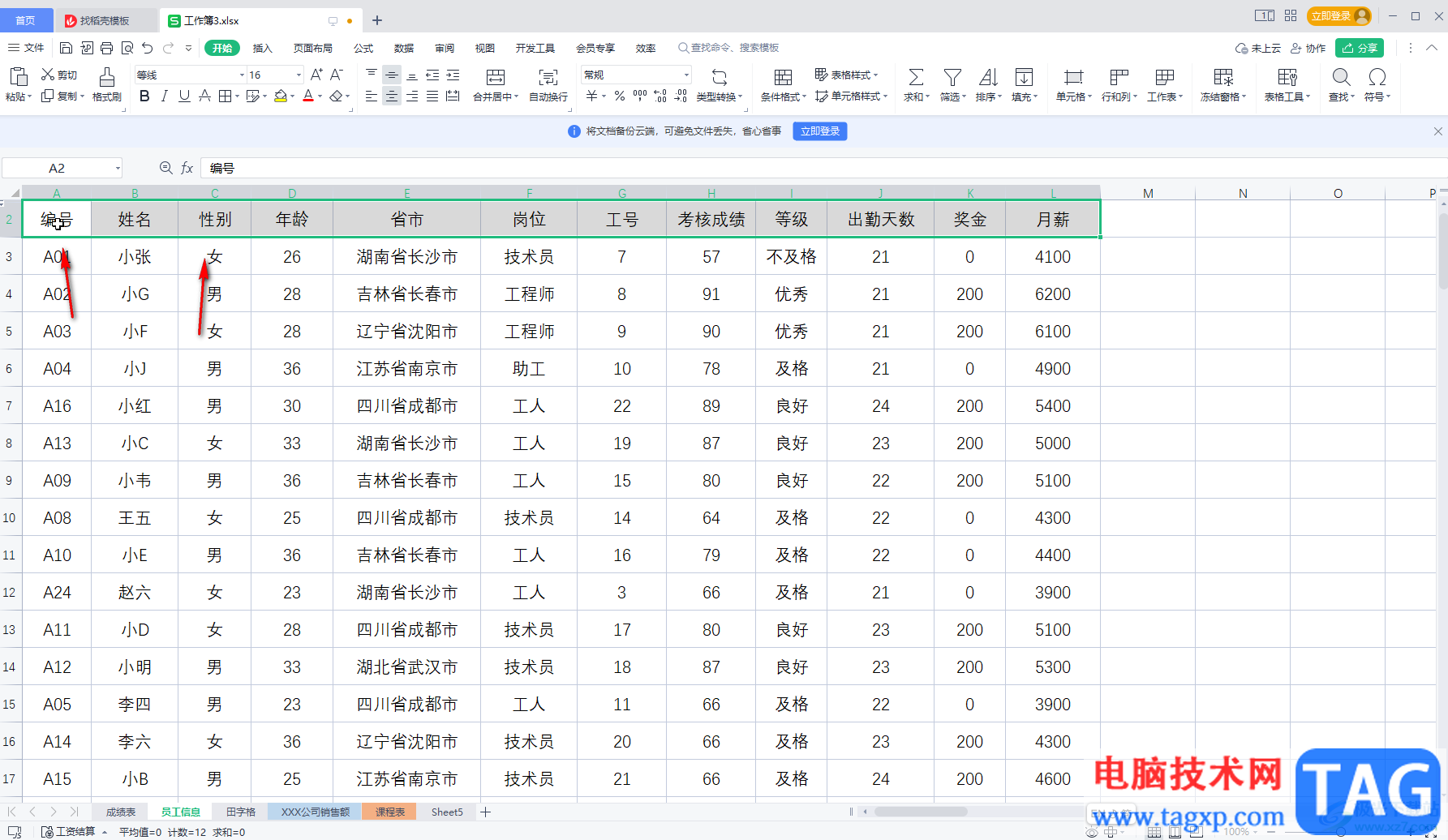Switch to the 成绩表 sheet tab
The width and height of the screenshot is (1448, 840).
(x=121, y=812)
